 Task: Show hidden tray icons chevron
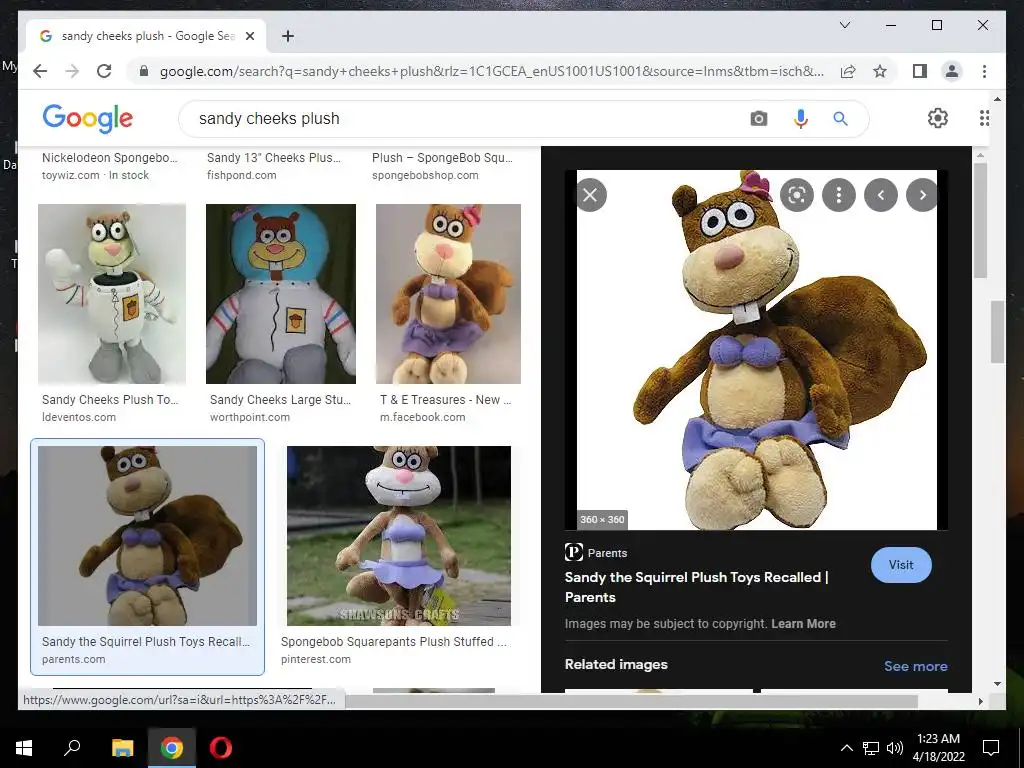click(x=846, y=748)
